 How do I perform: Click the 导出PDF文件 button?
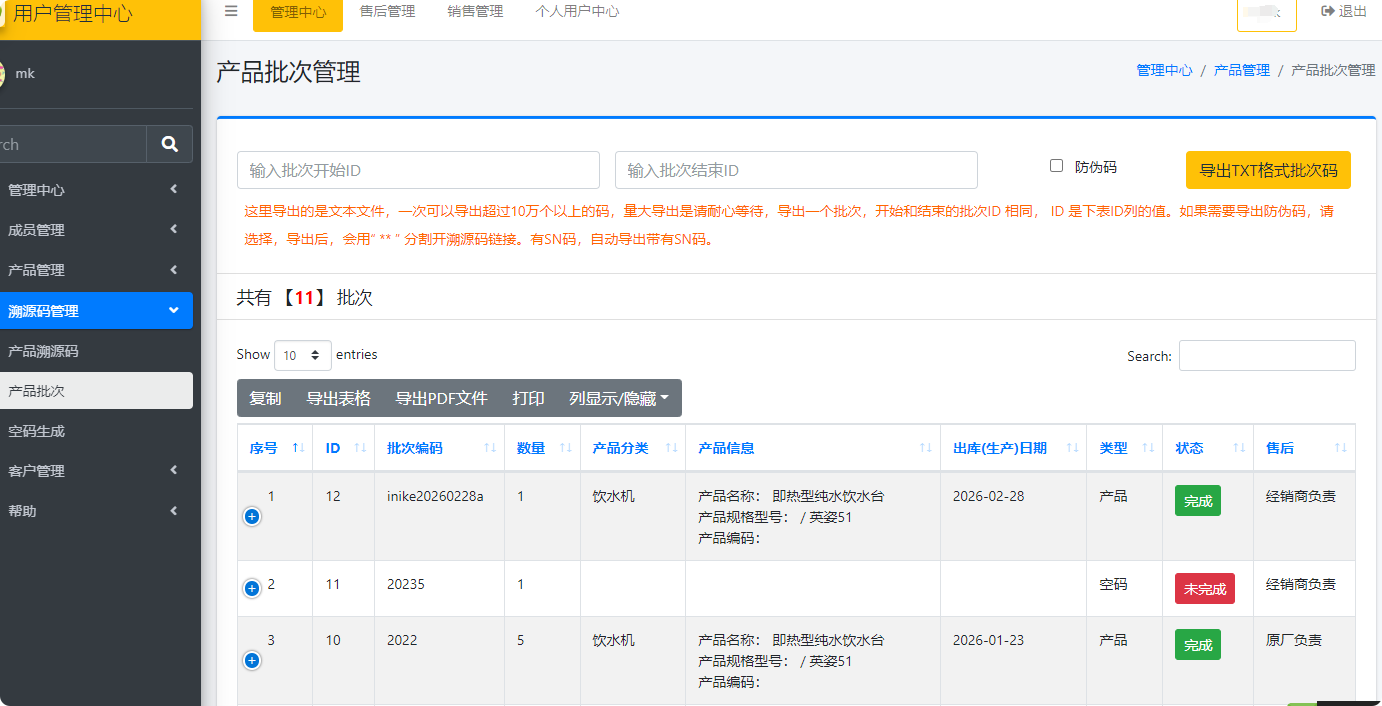(441, 398)
